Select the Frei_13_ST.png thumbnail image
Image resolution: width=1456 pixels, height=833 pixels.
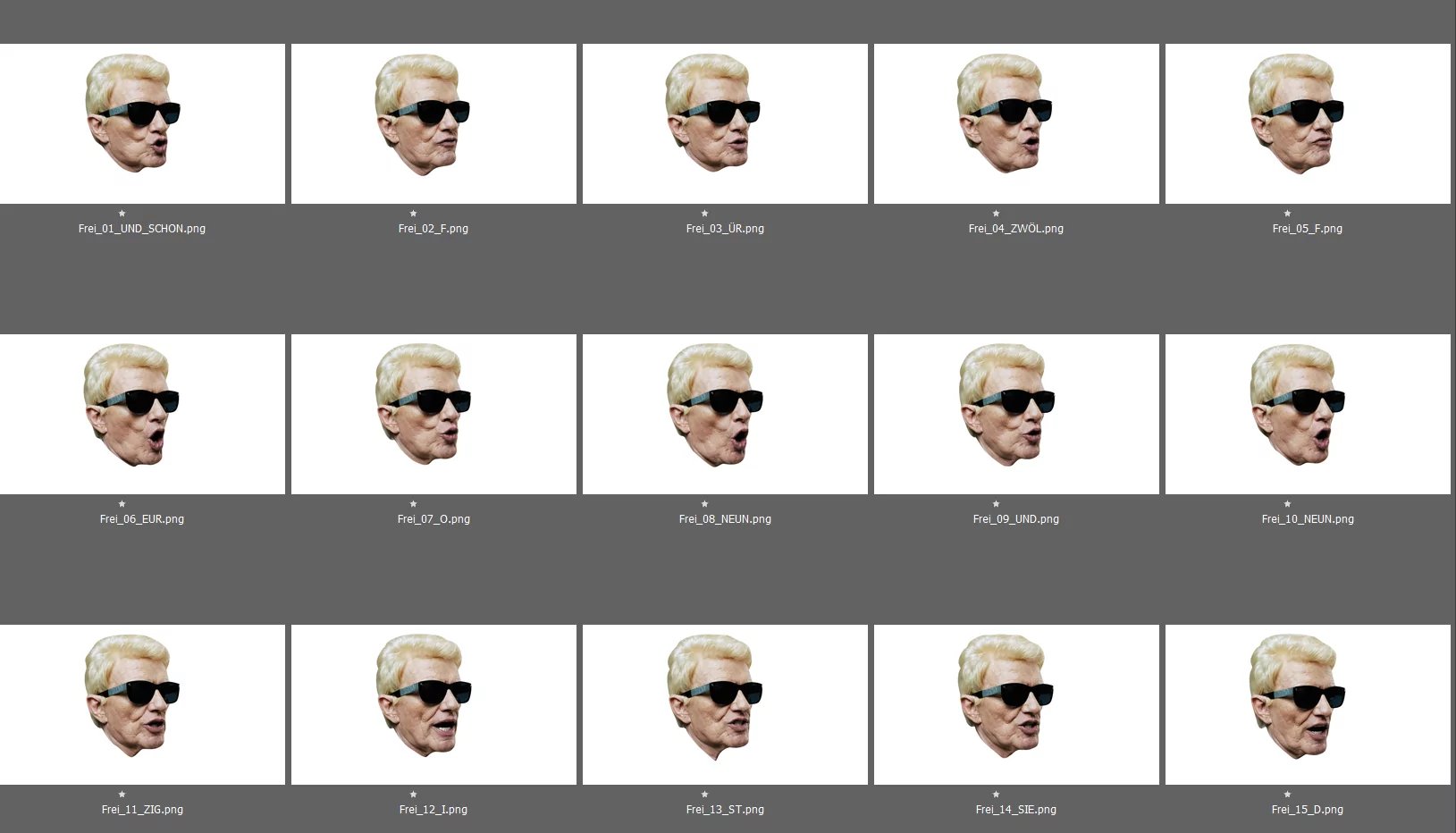click(725, 704)
